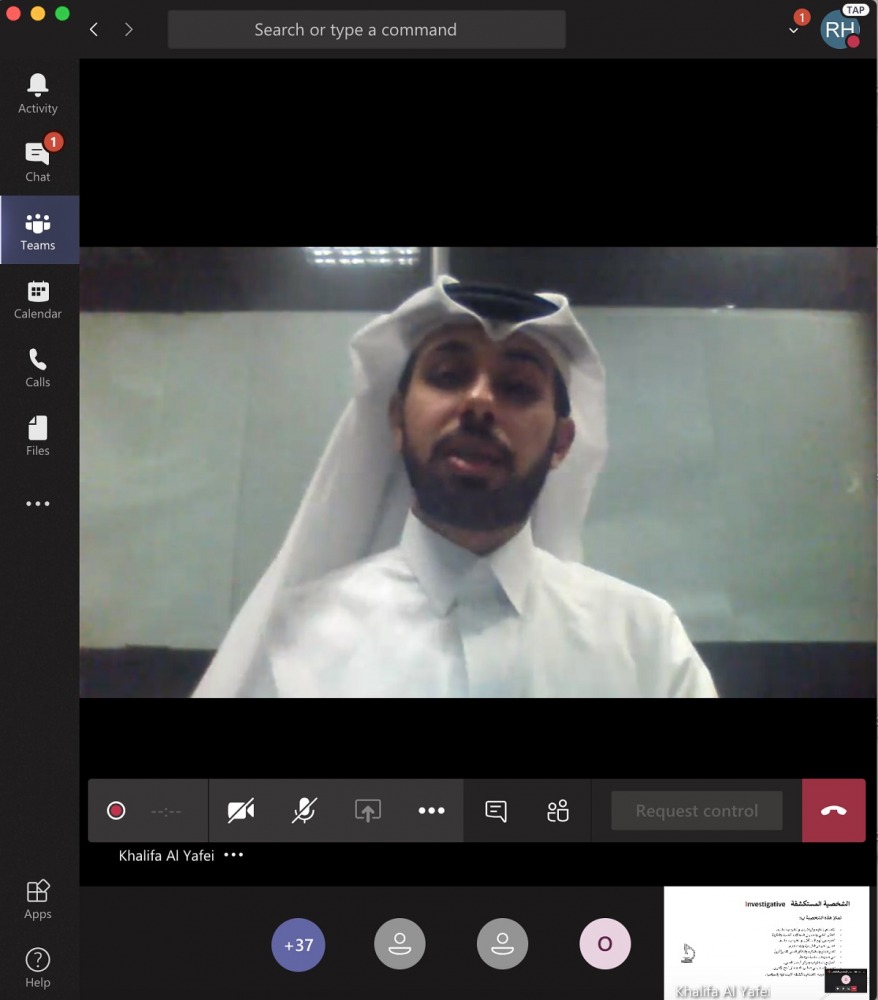Open the Calendar section
878x1000 pixels.
click(x=38, y=299)
